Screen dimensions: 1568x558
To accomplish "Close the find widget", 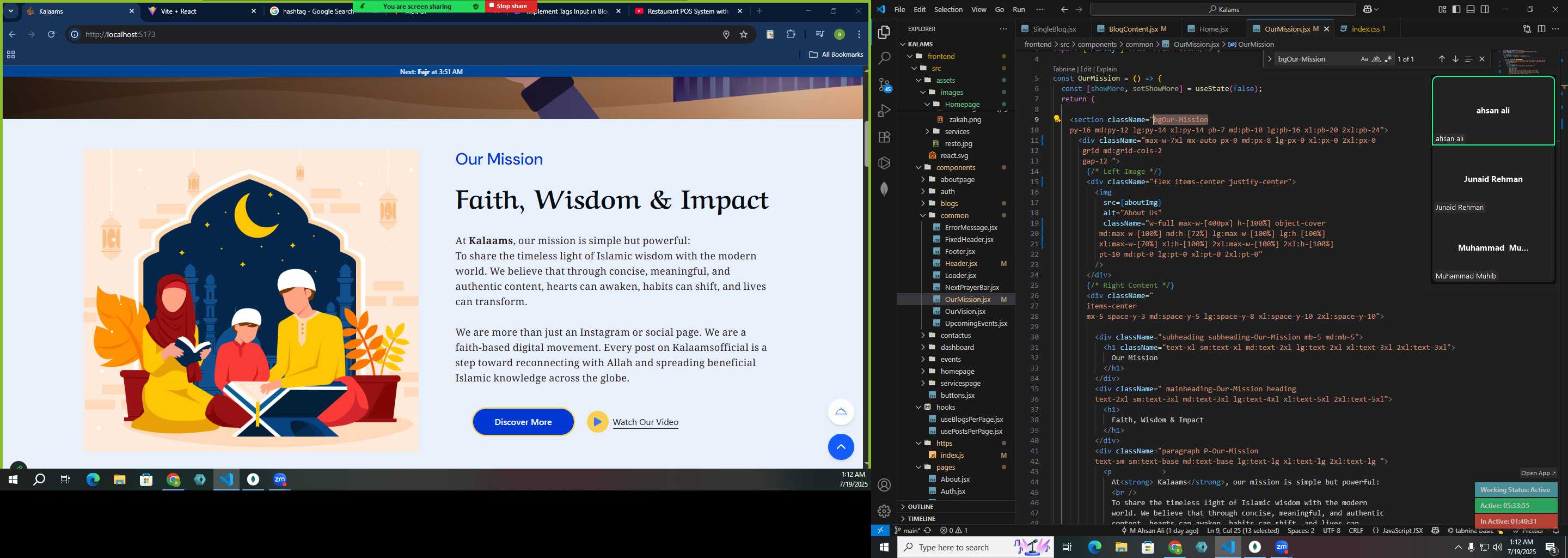I will click(x=1482, y=59).
